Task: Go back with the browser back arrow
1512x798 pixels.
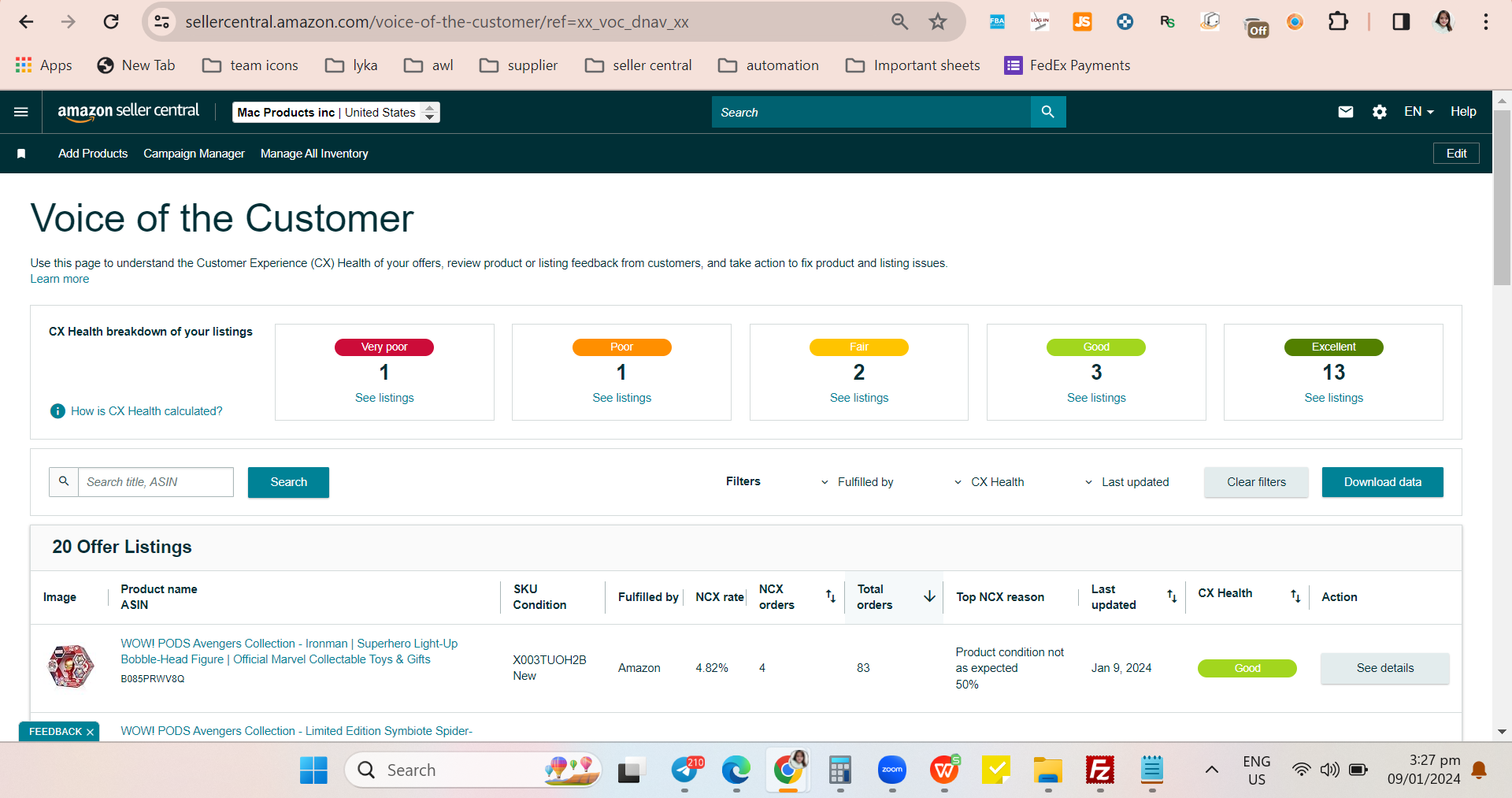Action: tap(26, 22)
